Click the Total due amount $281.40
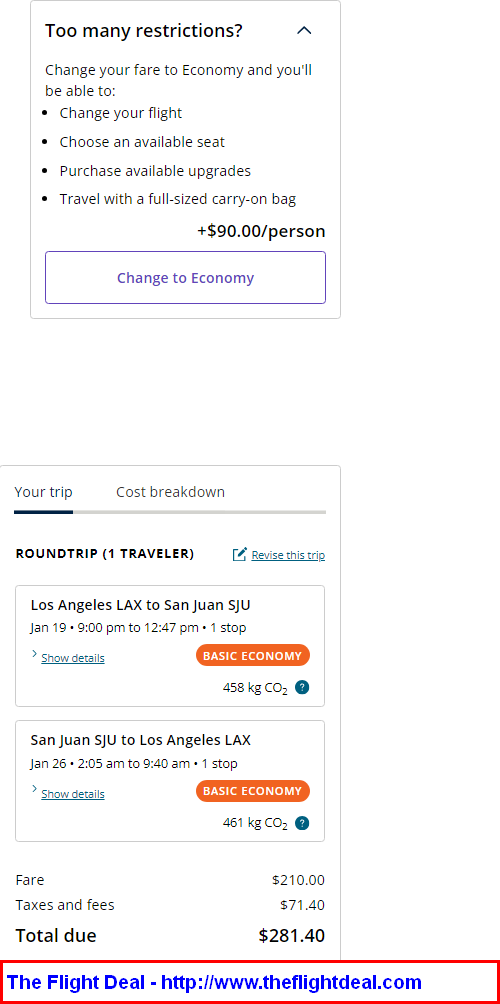 click(292, 935)
